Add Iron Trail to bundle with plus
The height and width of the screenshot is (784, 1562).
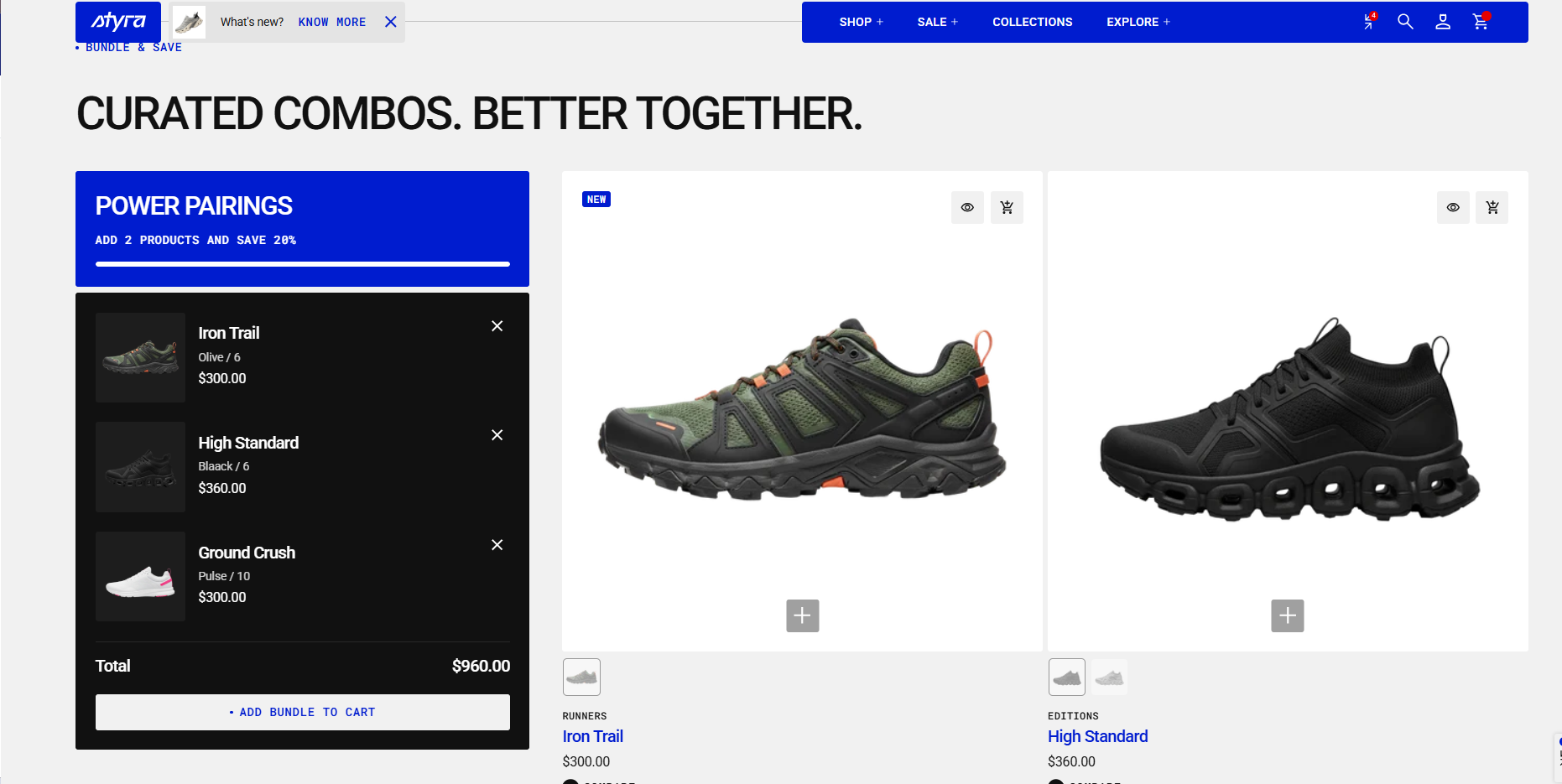pos(802,615)
